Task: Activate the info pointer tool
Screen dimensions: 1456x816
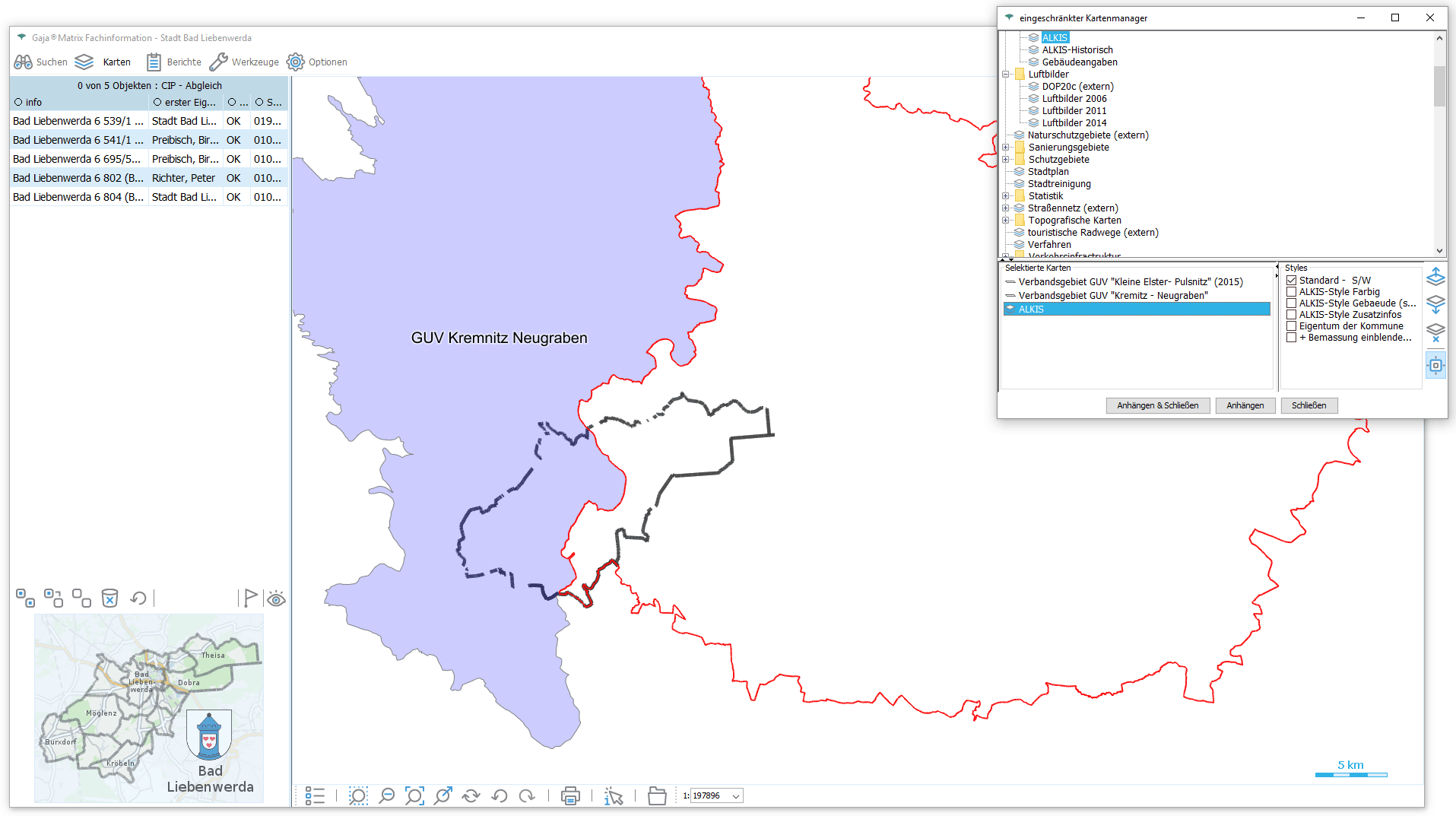Action: [x=614, y=796]
